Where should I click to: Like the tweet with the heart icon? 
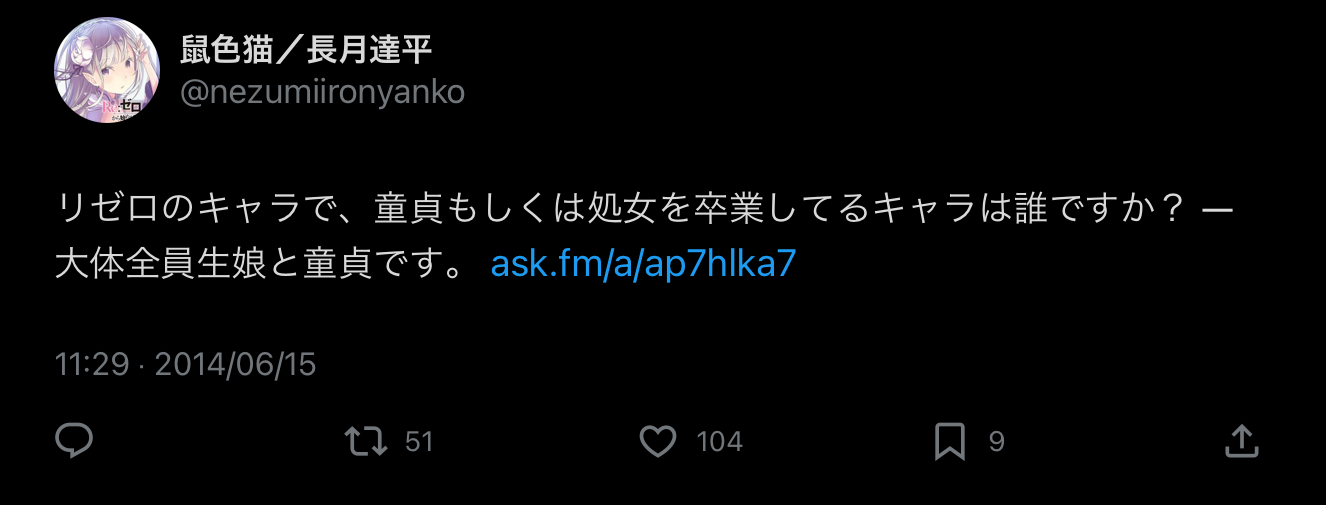[x=657, y=441]
